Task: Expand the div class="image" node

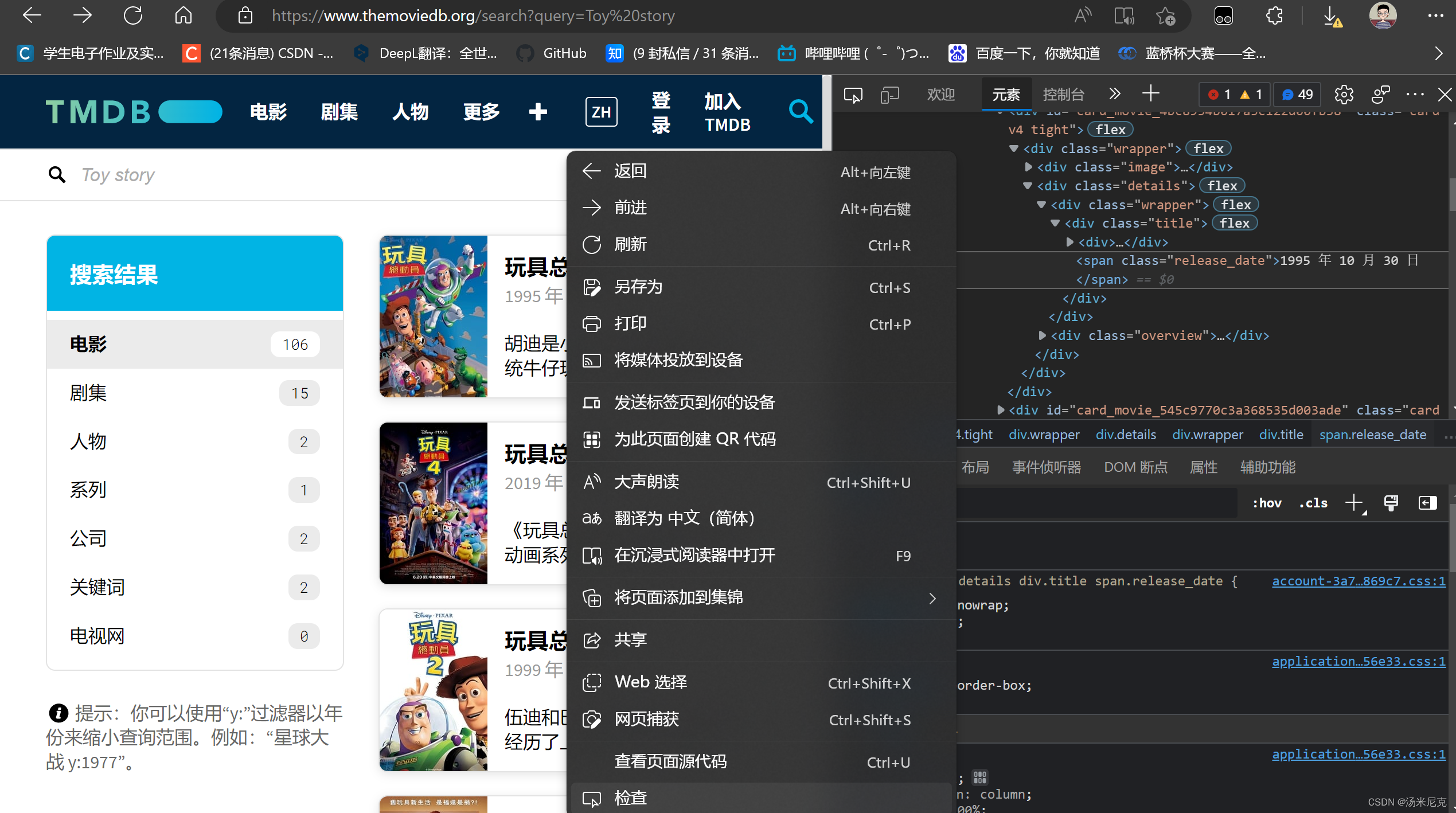Action: (1028, 167)
